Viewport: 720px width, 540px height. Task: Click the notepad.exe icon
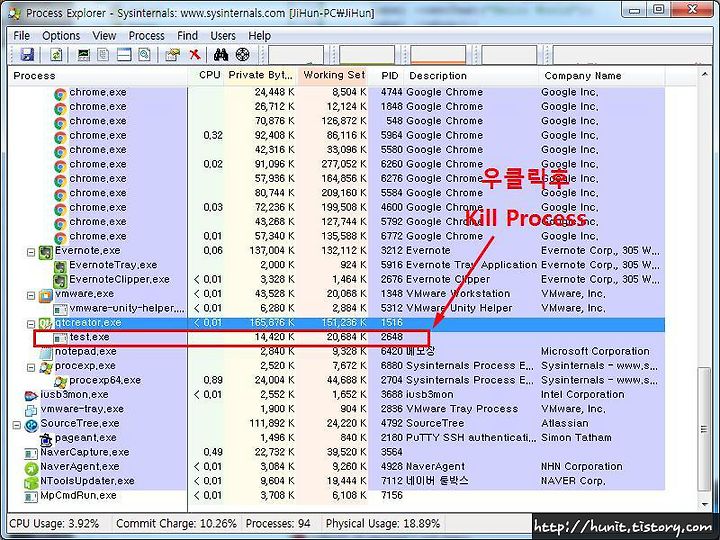(x=46, y=353)
